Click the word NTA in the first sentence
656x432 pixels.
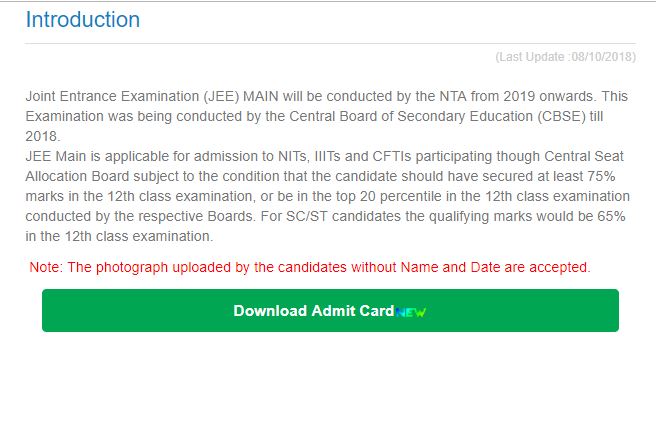pos(453,96)
